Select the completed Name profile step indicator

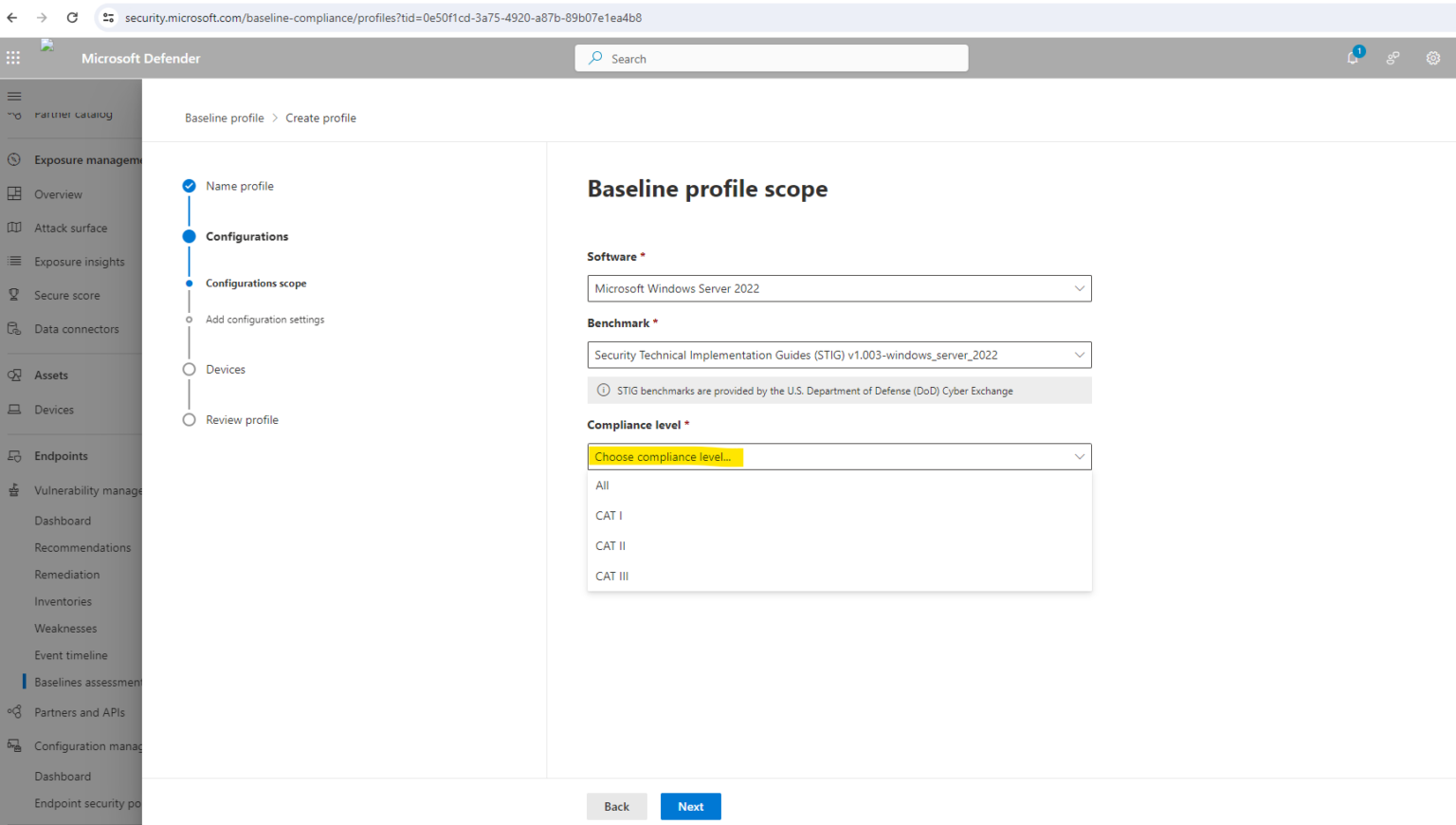[x=189, y=186]
